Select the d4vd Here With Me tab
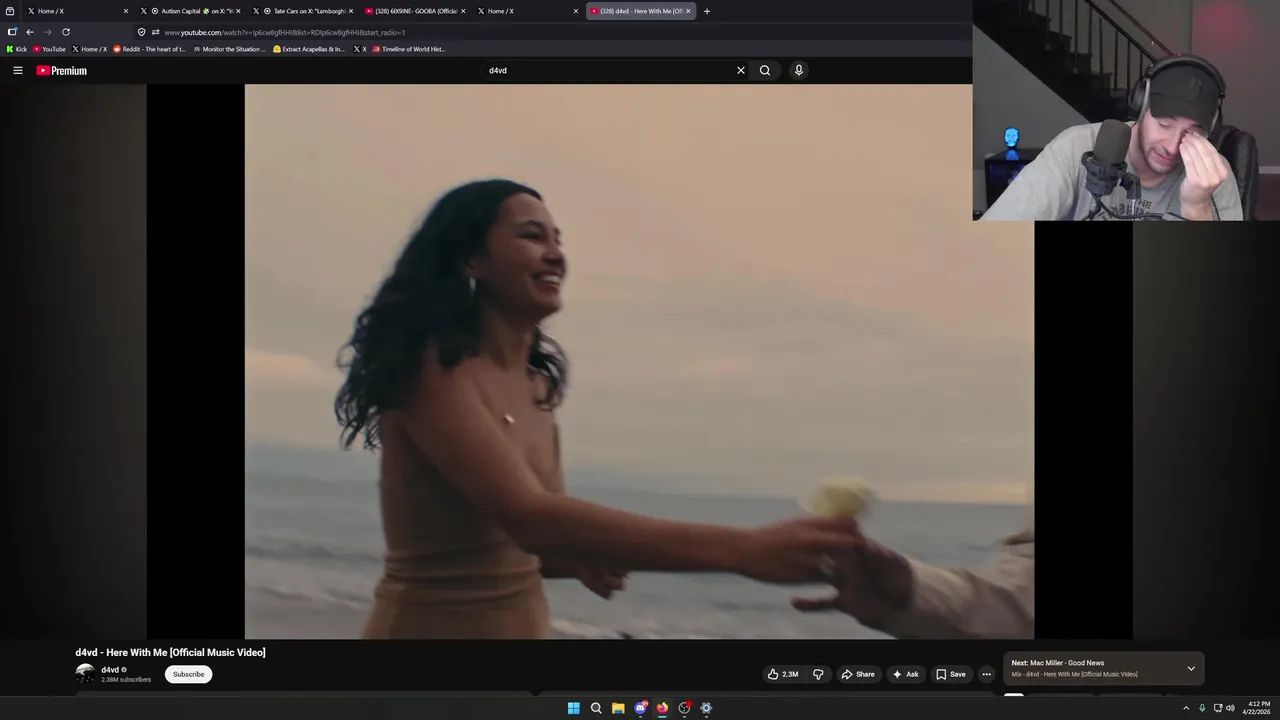Viewport: 1280px width, 720px height. pyautogui.click(x=640, y=11)
